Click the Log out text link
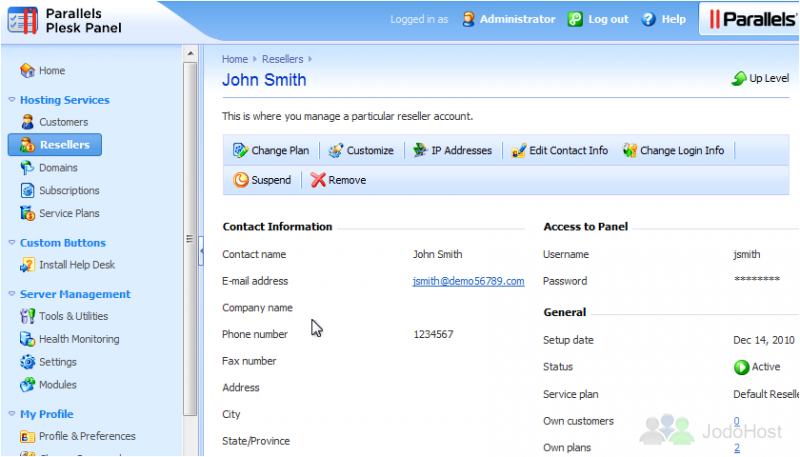800x457 pixels. point(608,19)
